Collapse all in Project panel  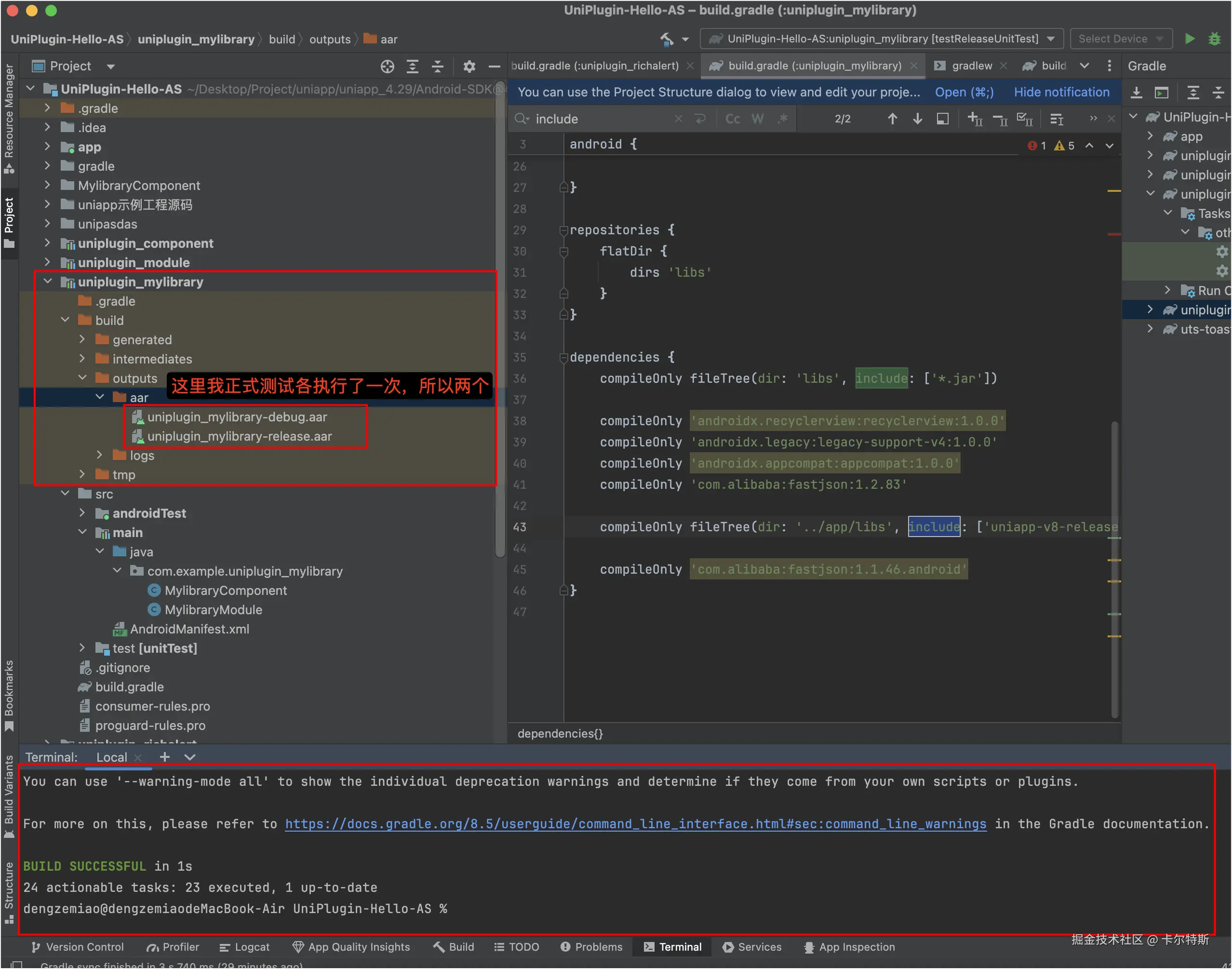click(437, 67)
